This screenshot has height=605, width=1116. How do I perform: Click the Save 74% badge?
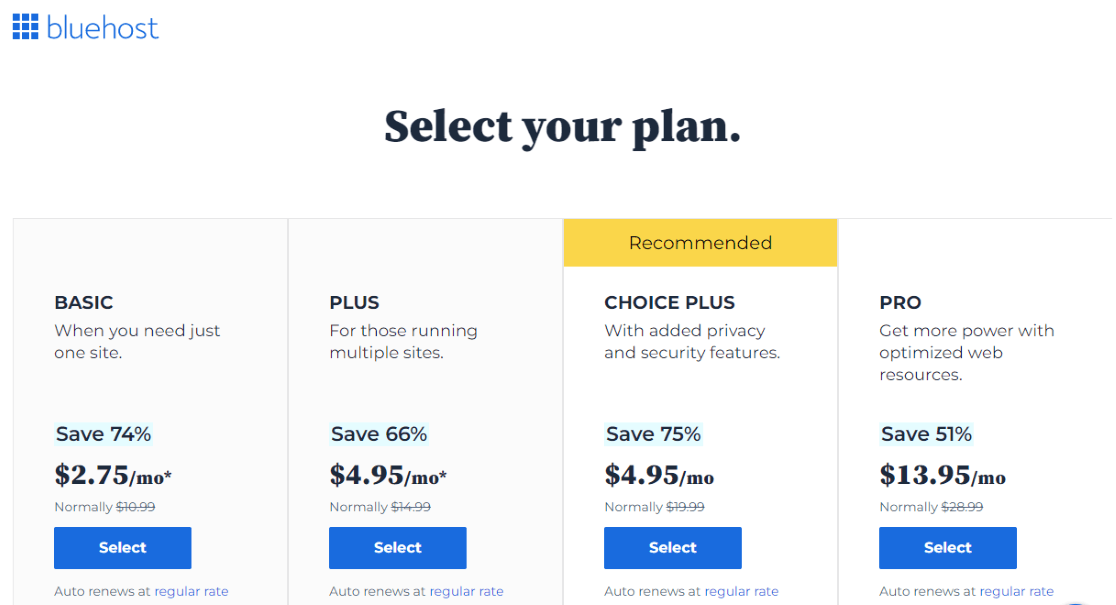tap(104, 434)
